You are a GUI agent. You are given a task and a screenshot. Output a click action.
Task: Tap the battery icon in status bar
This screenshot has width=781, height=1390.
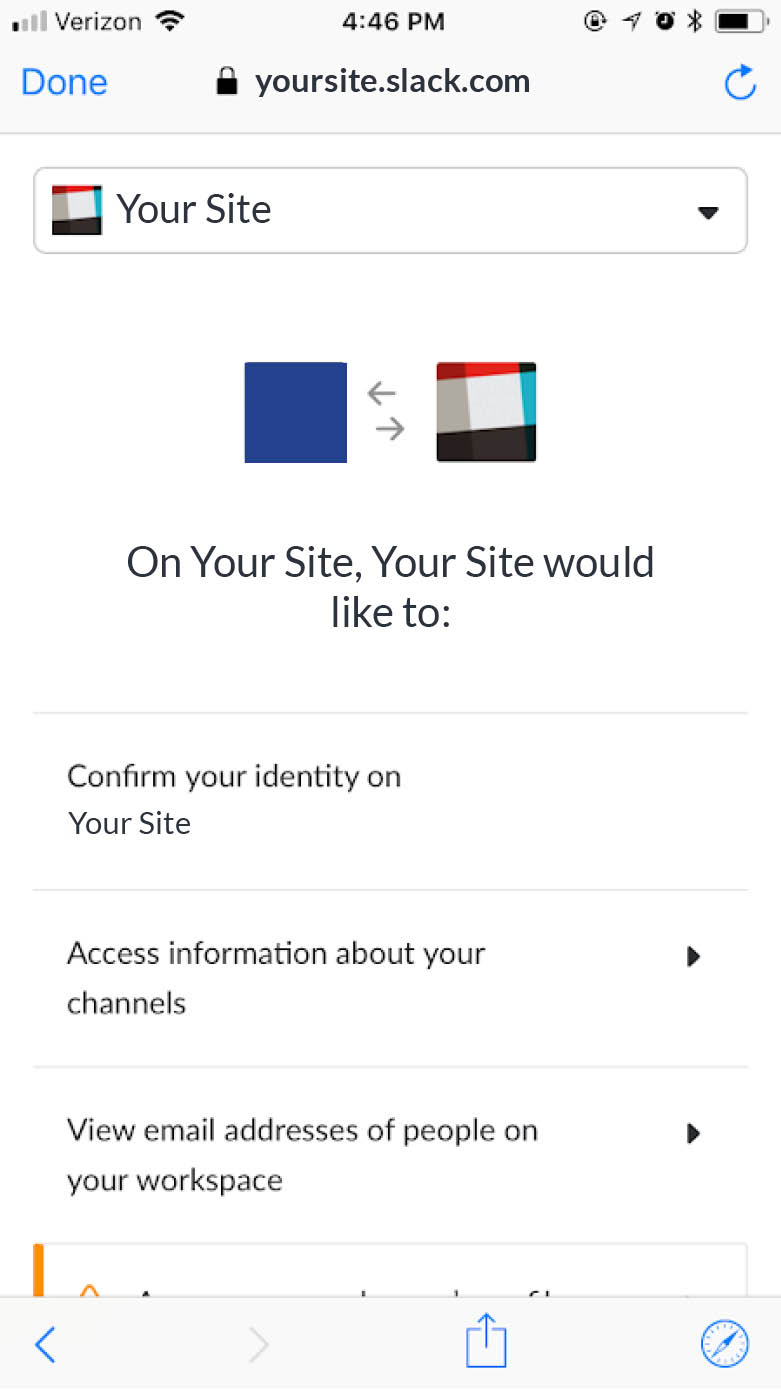point(738,21)
